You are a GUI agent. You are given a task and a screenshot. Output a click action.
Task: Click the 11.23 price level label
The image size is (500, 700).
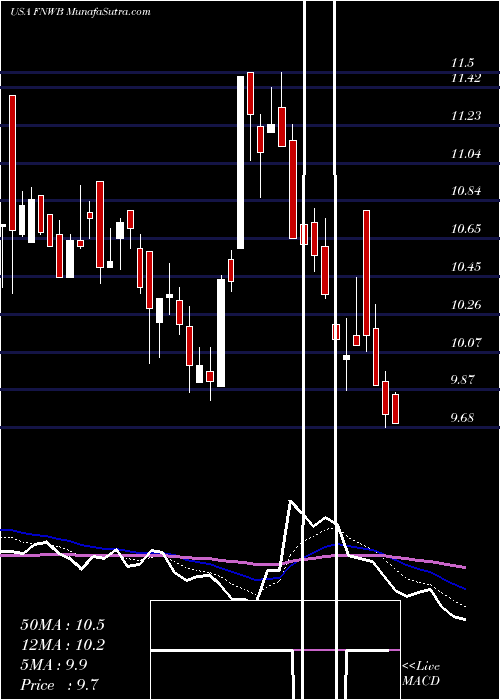click(x=466, y=116)
